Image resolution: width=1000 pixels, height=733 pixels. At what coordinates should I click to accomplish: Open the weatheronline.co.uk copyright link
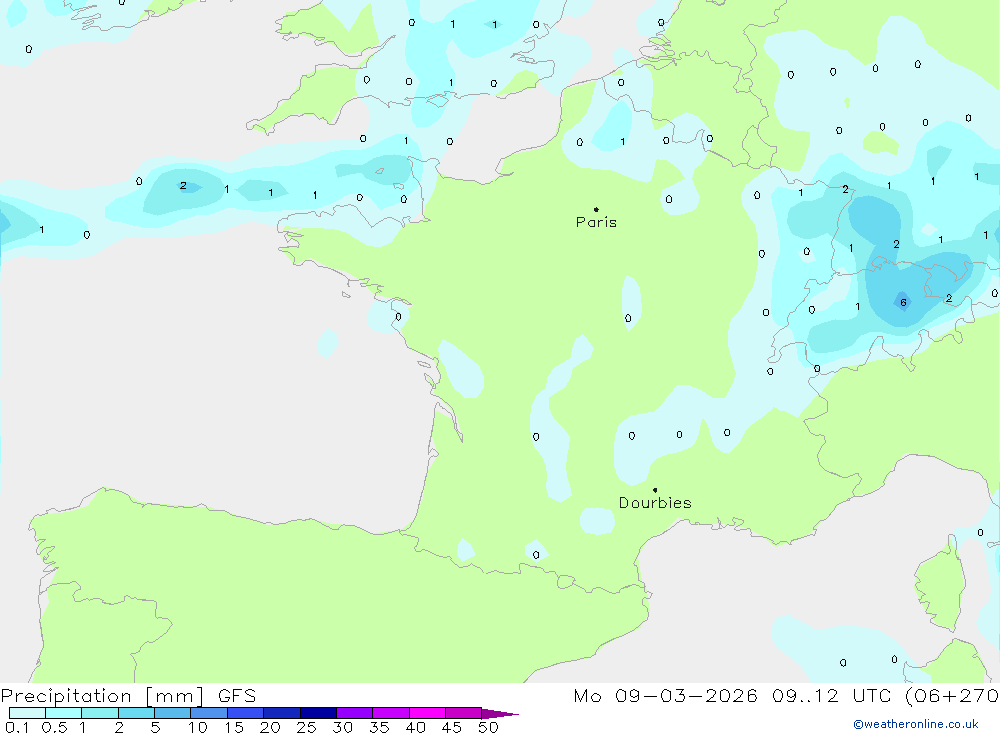(916, 724)
